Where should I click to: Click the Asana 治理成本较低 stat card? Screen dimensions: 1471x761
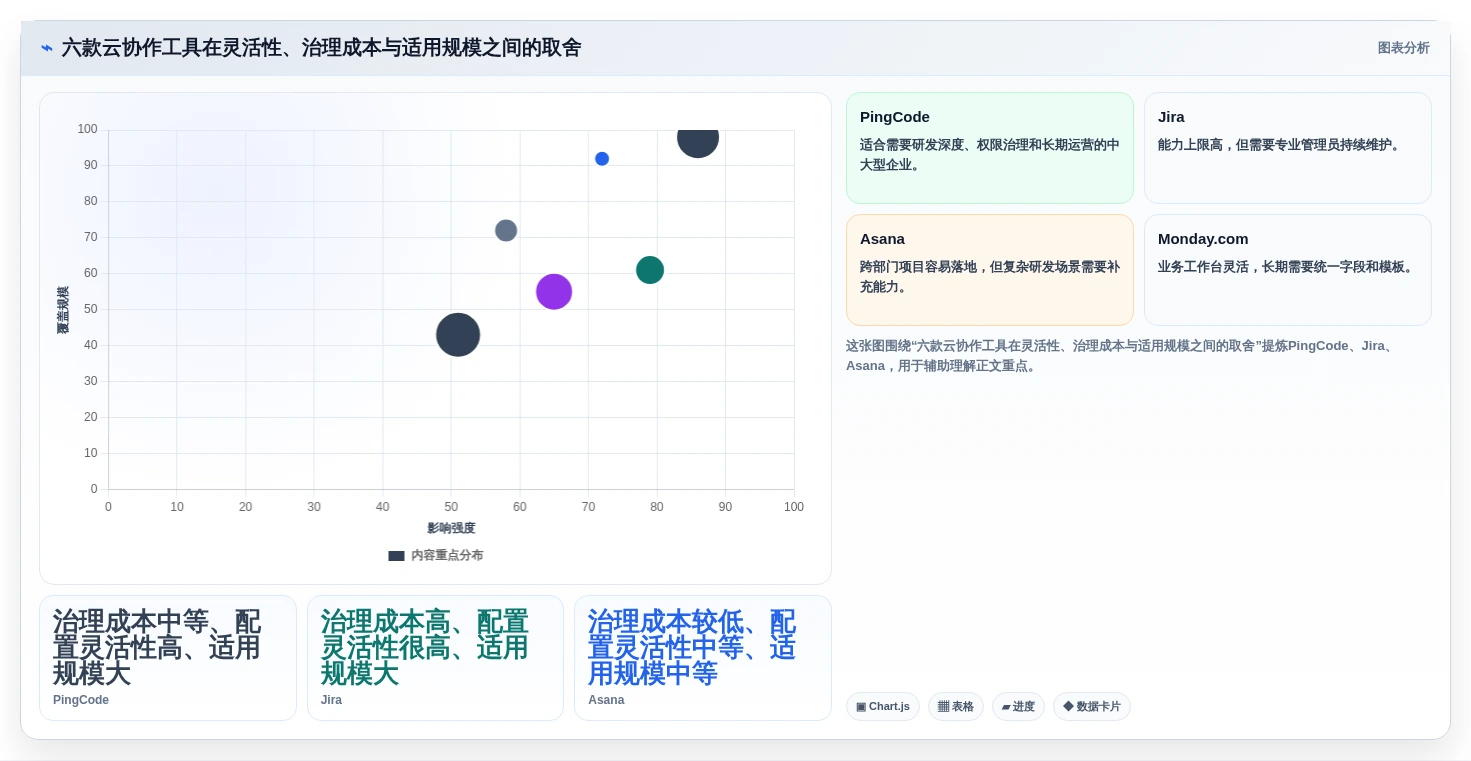point(703,658)
